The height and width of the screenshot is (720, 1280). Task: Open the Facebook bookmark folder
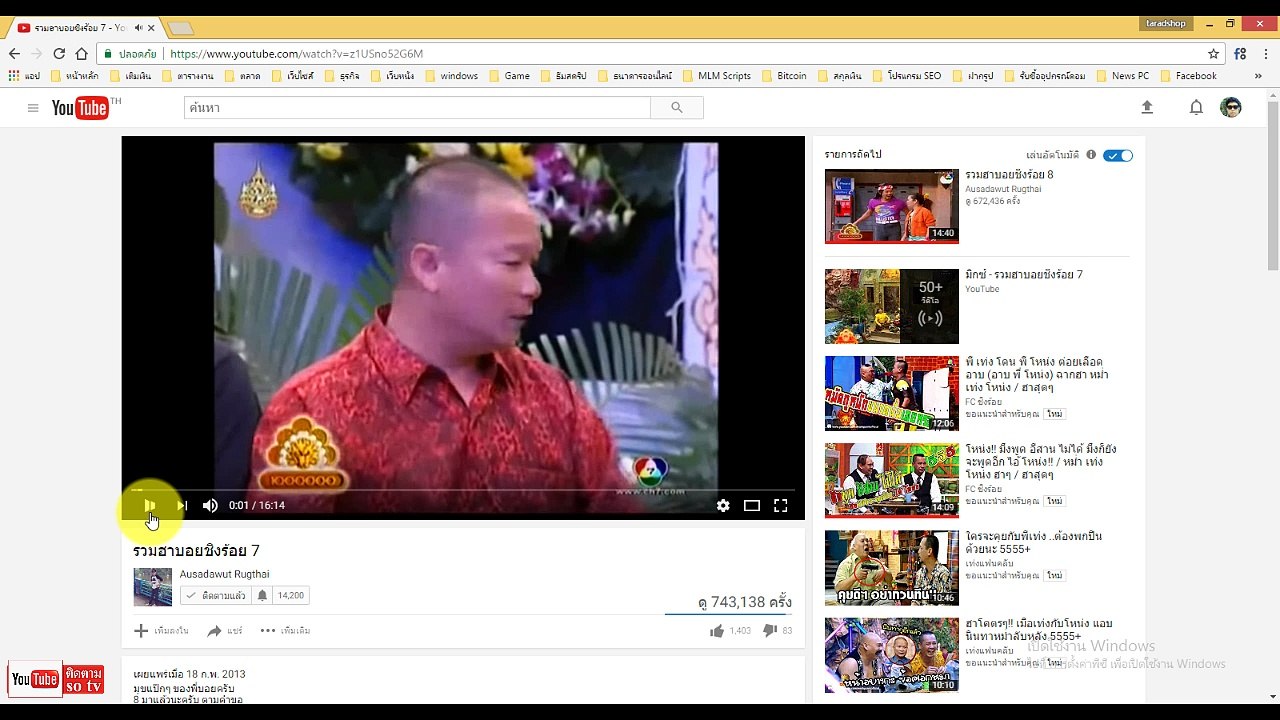click(x=1189, y=76)
